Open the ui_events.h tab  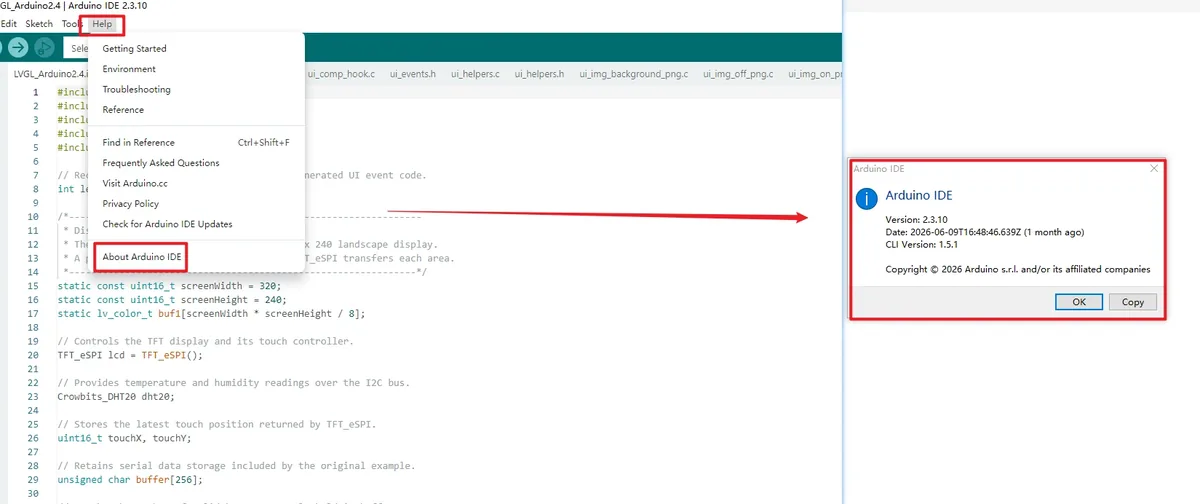413,74
